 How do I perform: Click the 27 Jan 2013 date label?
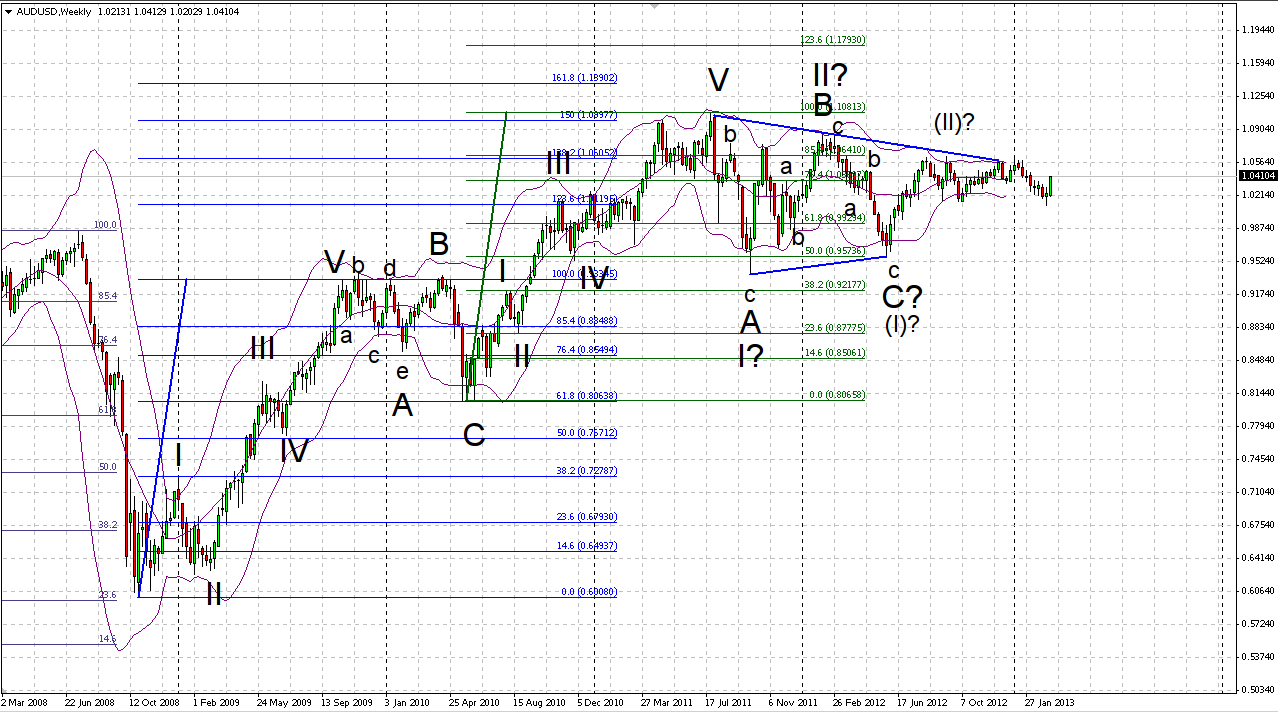point(1052,703)
